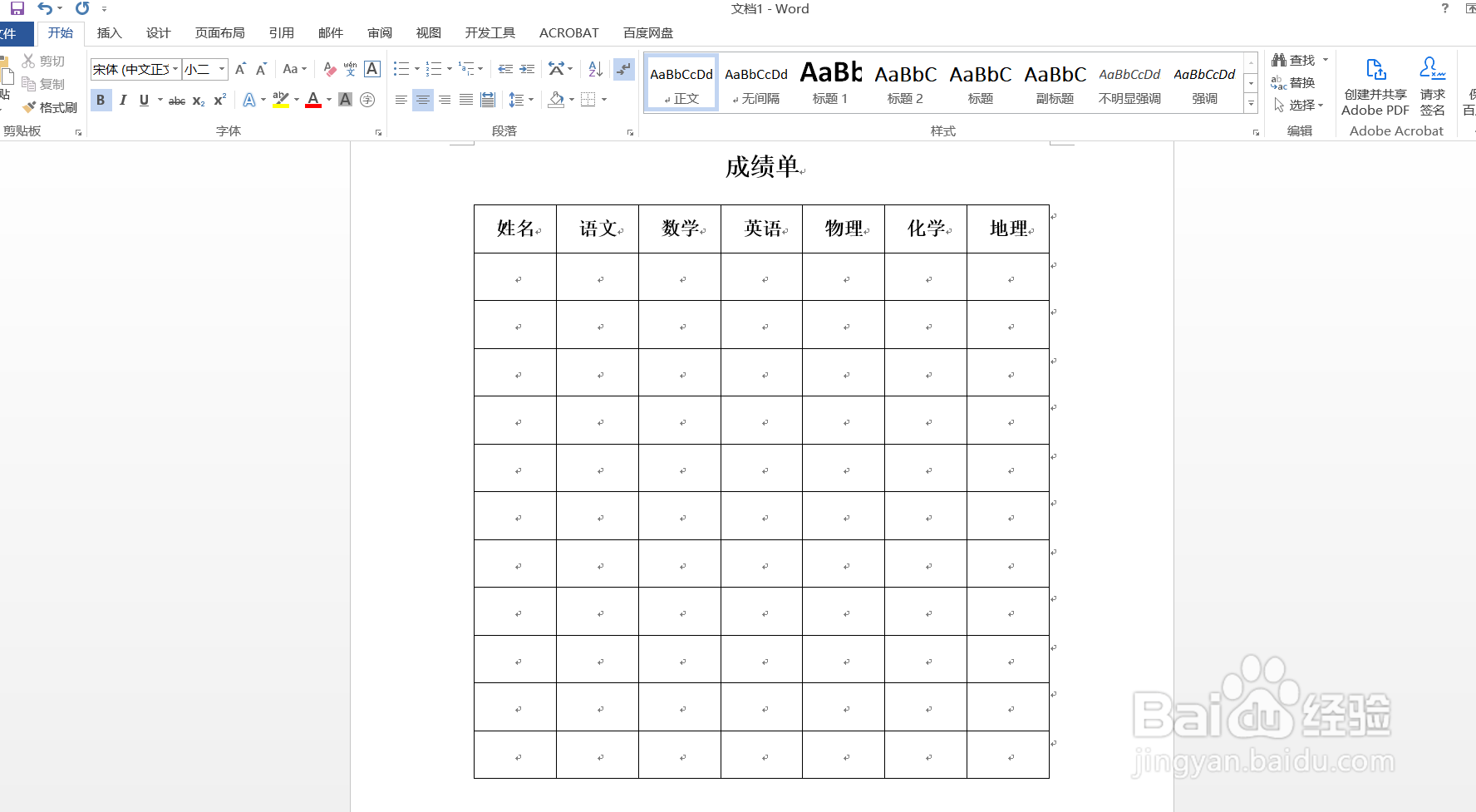
Task: Open the Design (设计) tab
Action: click(x=158, y=33)
